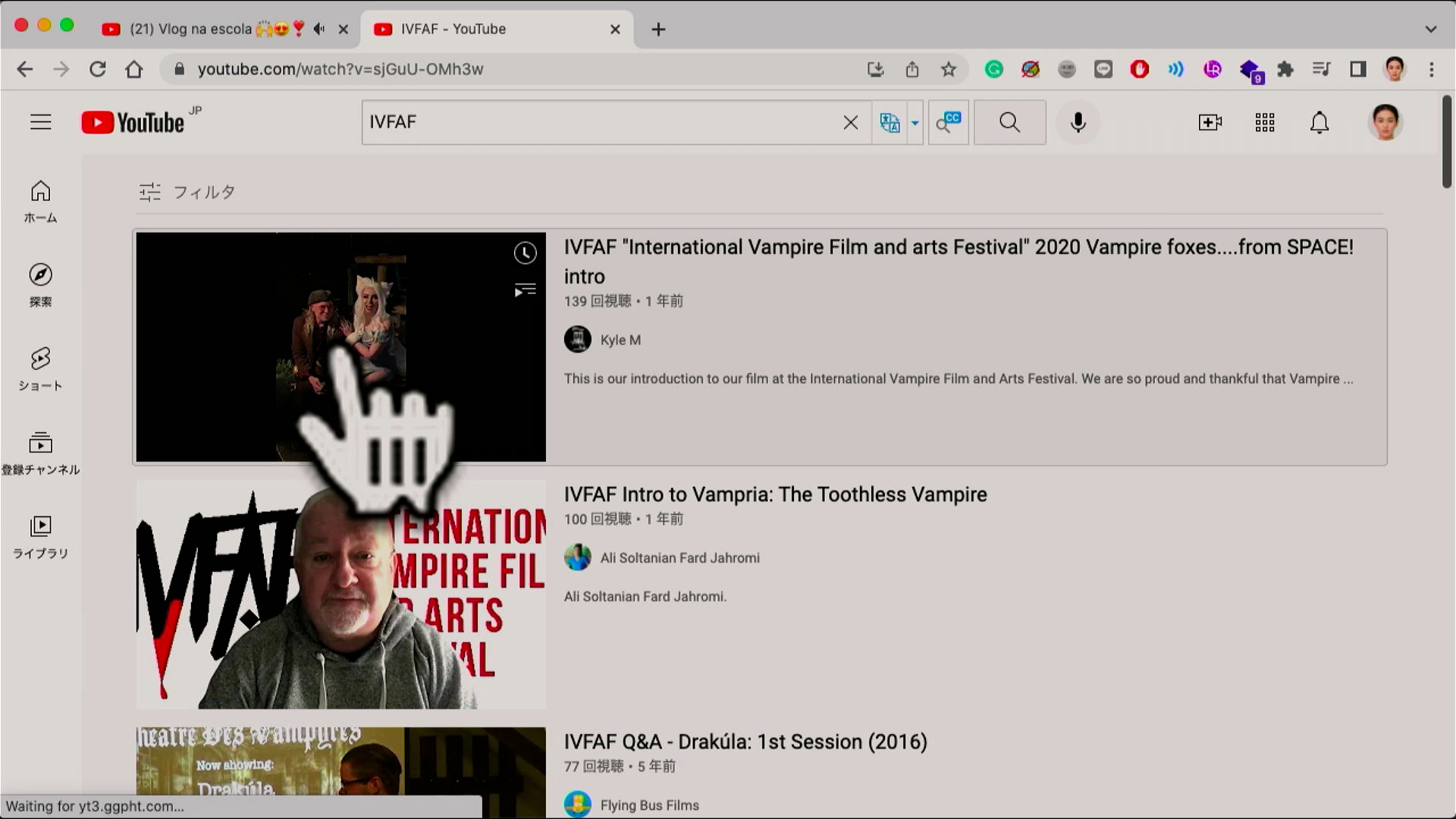The image size is (1456, 819).
Task: Click Kyle M channel avatar
Action: 577,339
